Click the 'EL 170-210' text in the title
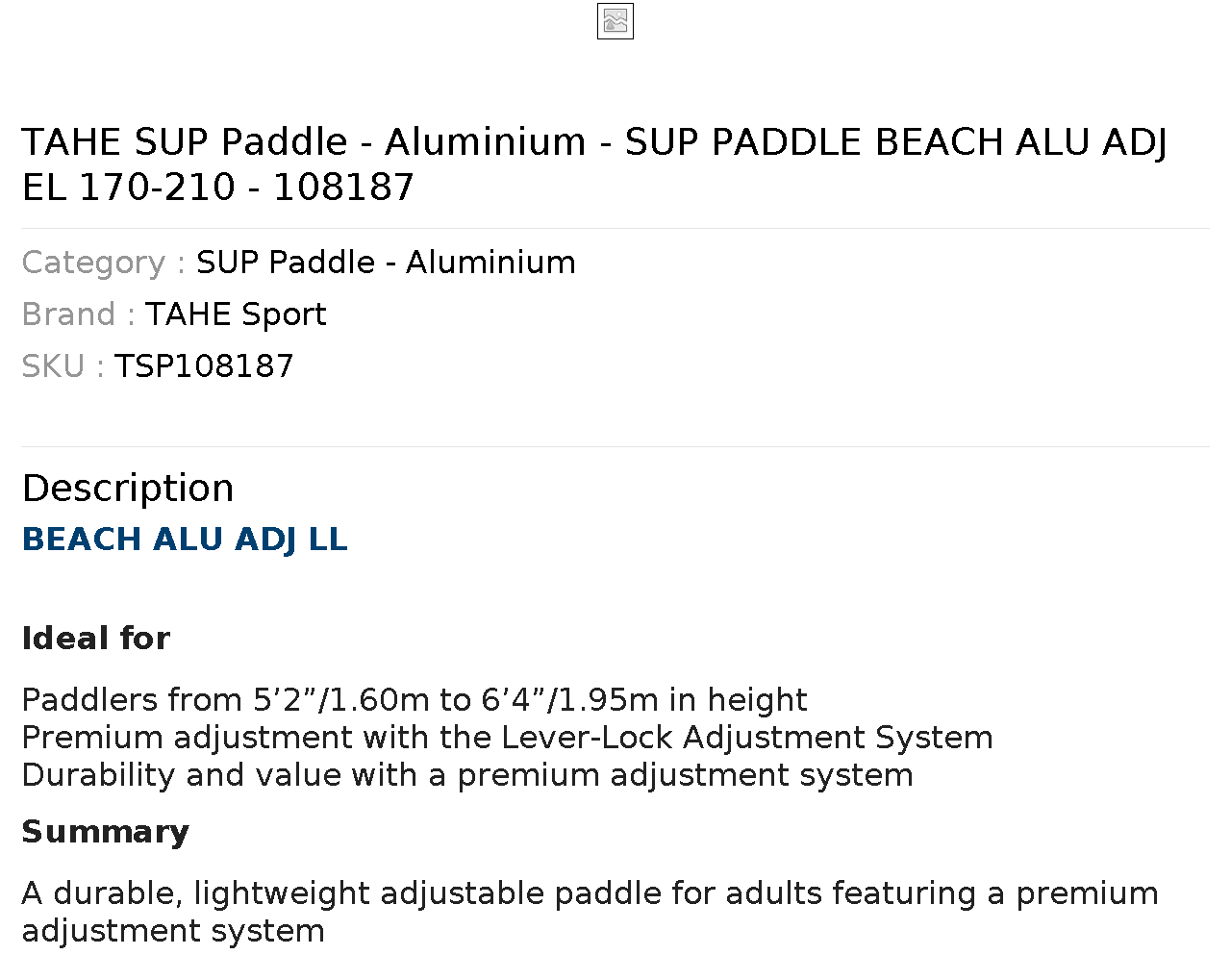This screenshot has width=1231, height=980. pos(128,188)
